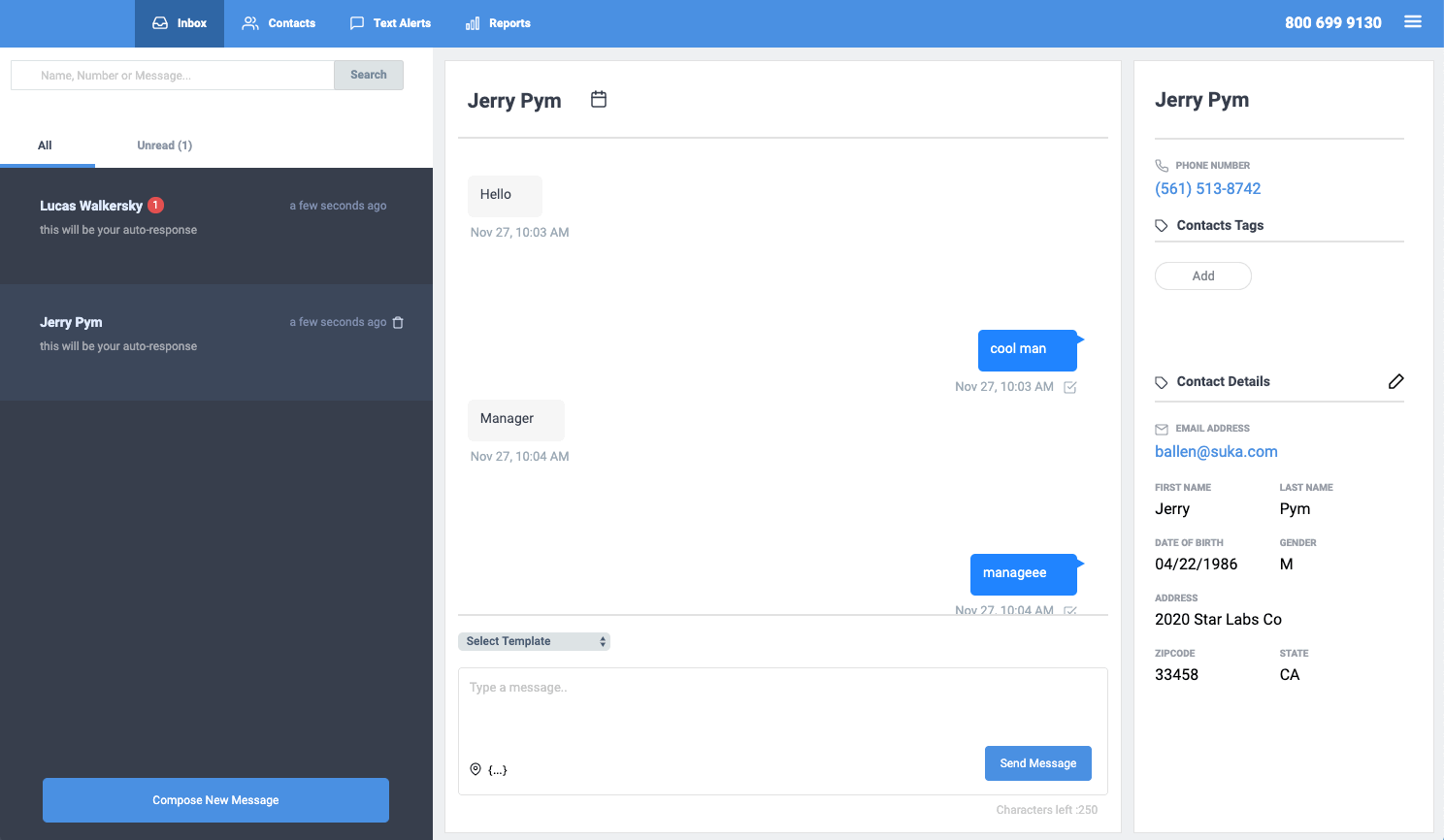The height and width of the screenshot is (840, 1444).
Task: Open the ballen@suka.com email link
Action: click(1216, 452)
